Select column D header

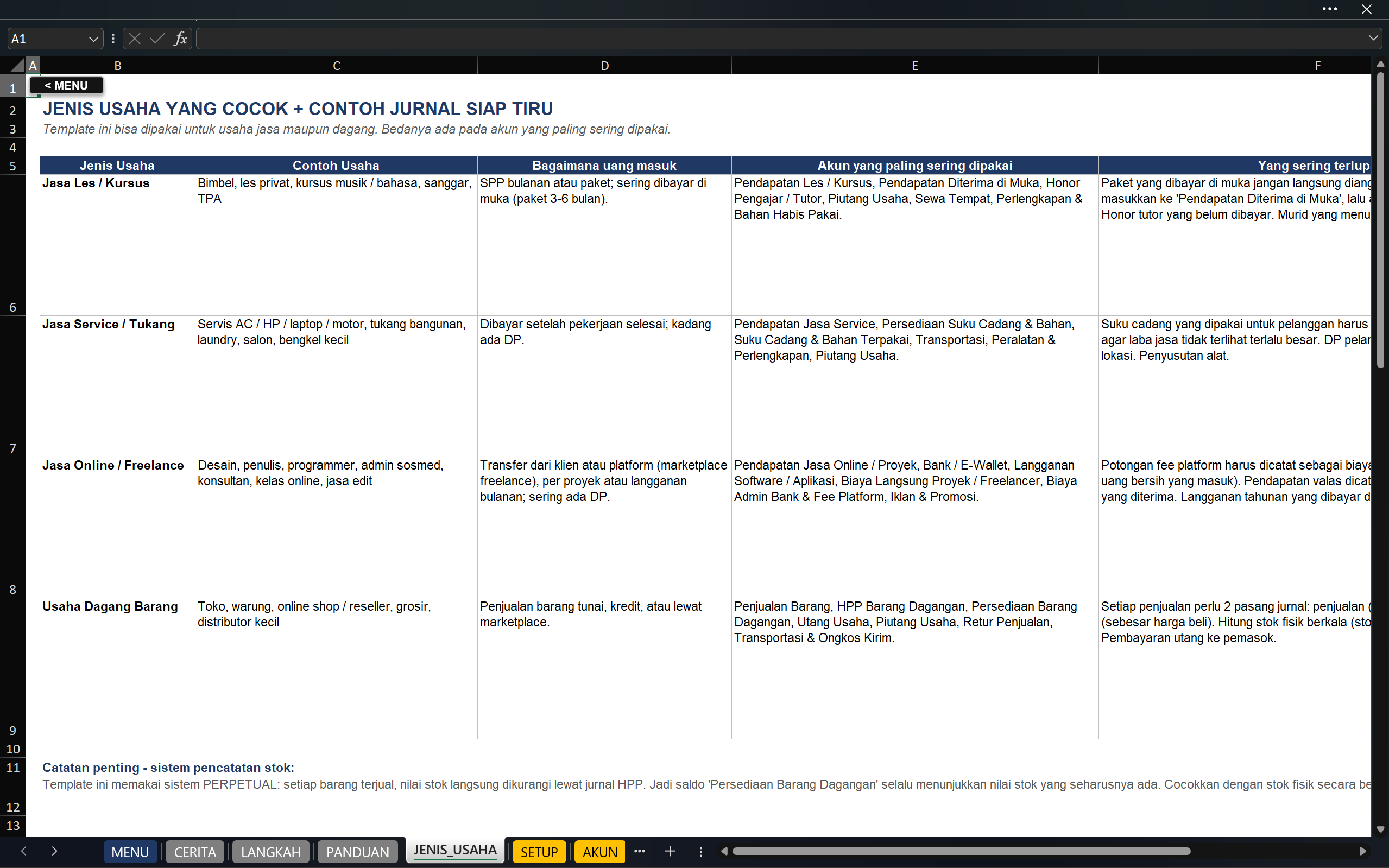point(604,66)
